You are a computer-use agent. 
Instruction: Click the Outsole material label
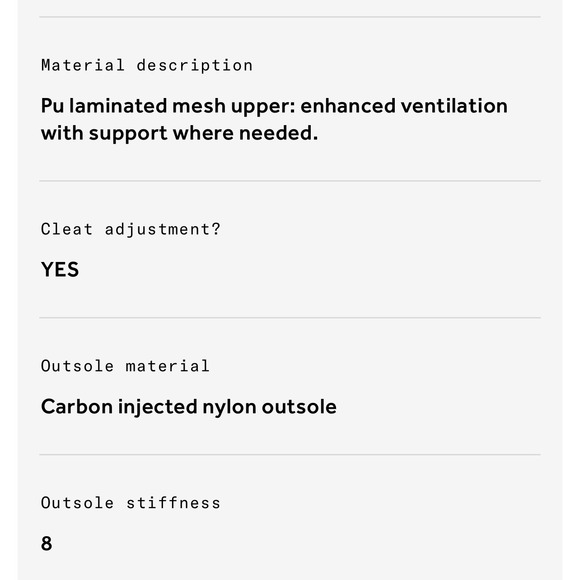pos(125,366)
